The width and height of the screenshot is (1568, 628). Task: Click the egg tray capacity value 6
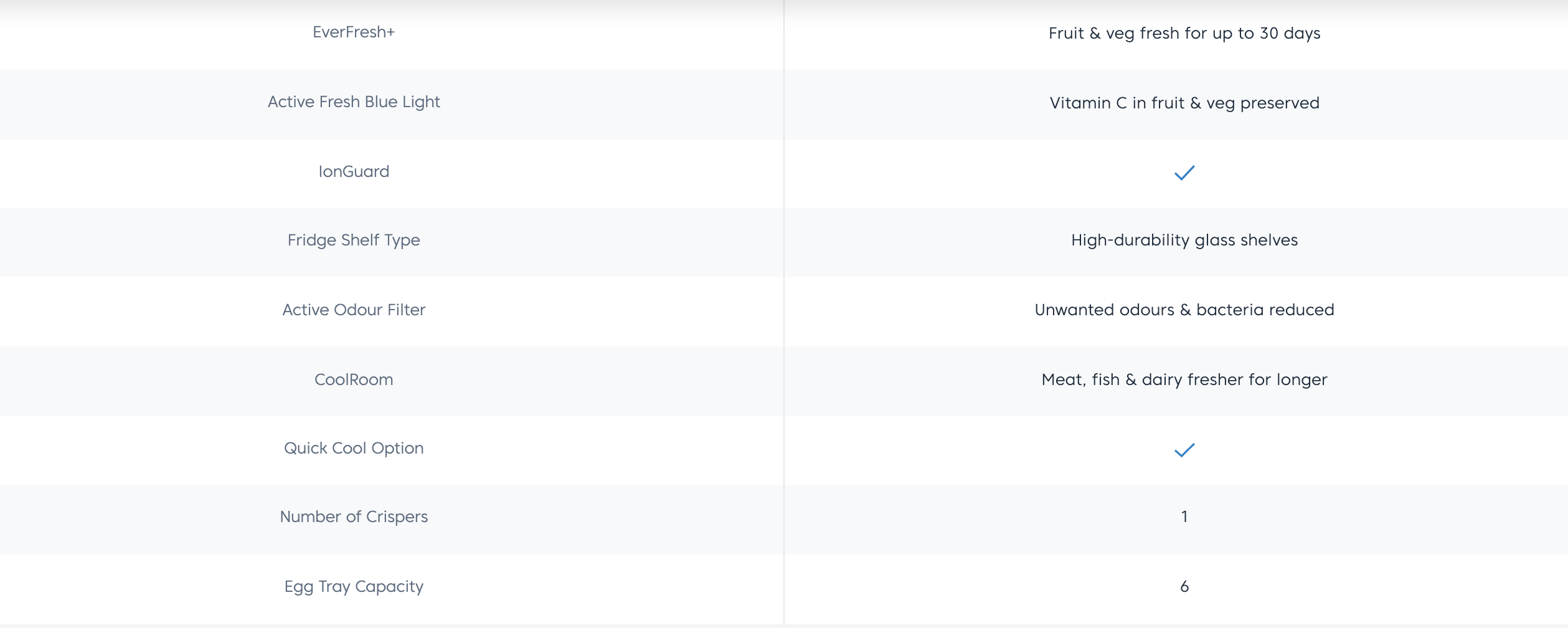(1184, 587)
